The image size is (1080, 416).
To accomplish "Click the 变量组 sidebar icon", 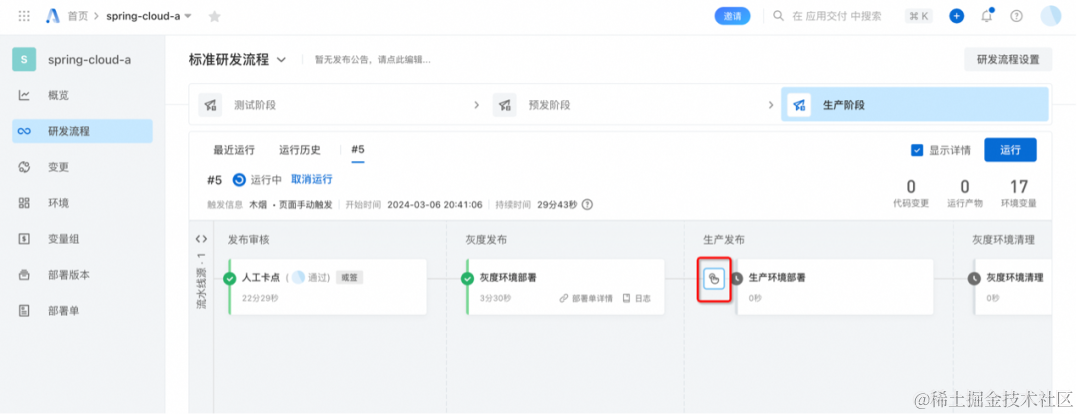I will [24, 238].
